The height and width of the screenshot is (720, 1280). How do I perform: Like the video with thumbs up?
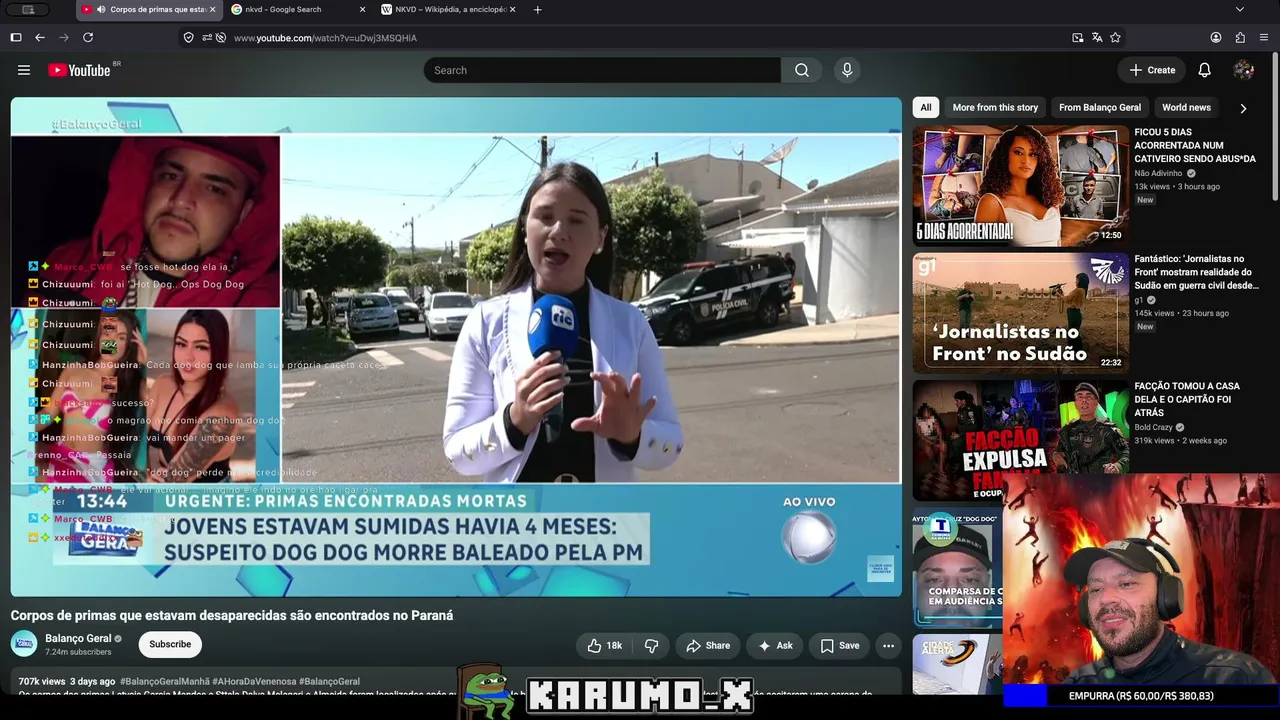click(605, 646)
